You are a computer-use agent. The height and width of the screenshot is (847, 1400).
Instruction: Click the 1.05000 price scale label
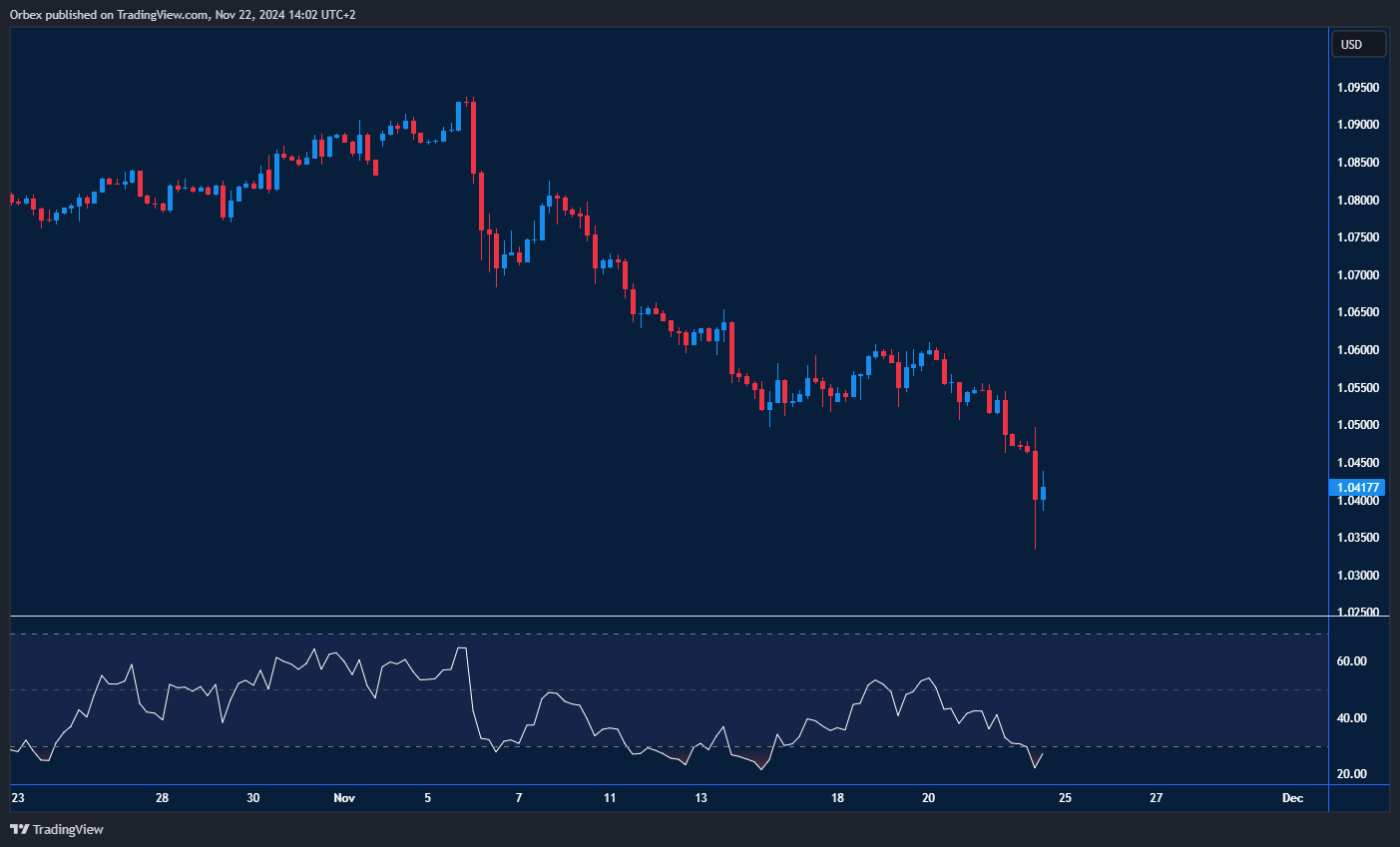(x=1358, y=425)
